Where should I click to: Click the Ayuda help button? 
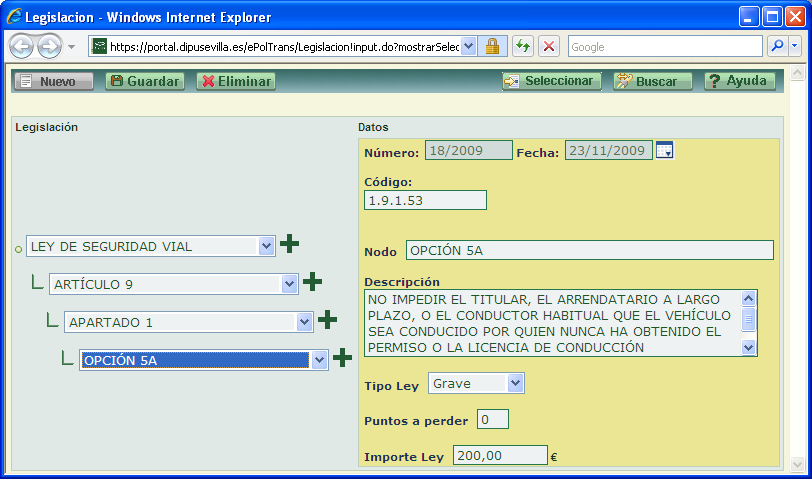click(740, 81)
